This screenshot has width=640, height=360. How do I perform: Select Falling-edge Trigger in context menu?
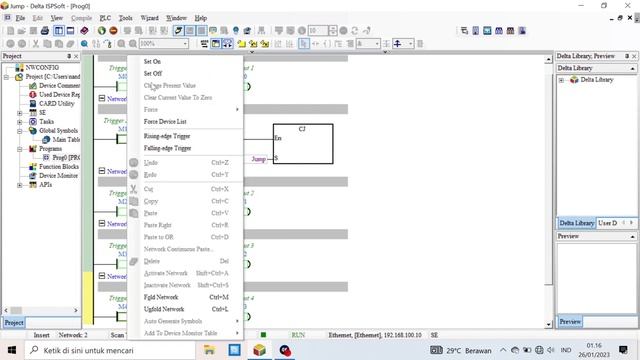(167, 148)
